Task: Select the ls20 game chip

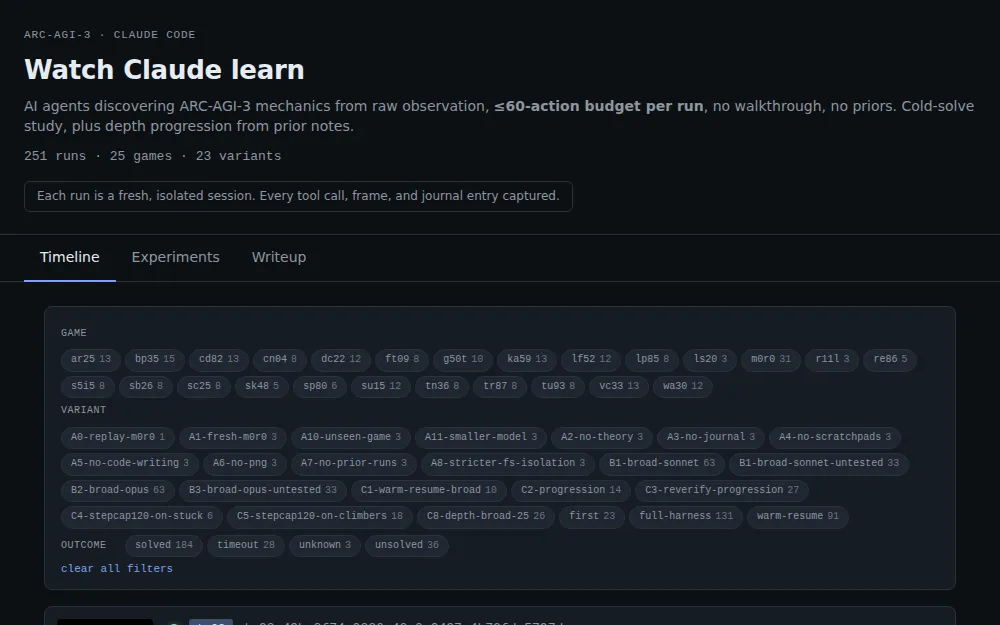Action: pos(710,360)
